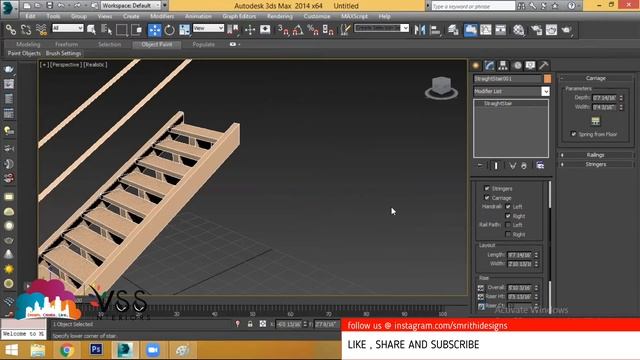This screenshot has width=640, height=360.
Task: Expand the Stringers rollout
Action: point(596,164)
